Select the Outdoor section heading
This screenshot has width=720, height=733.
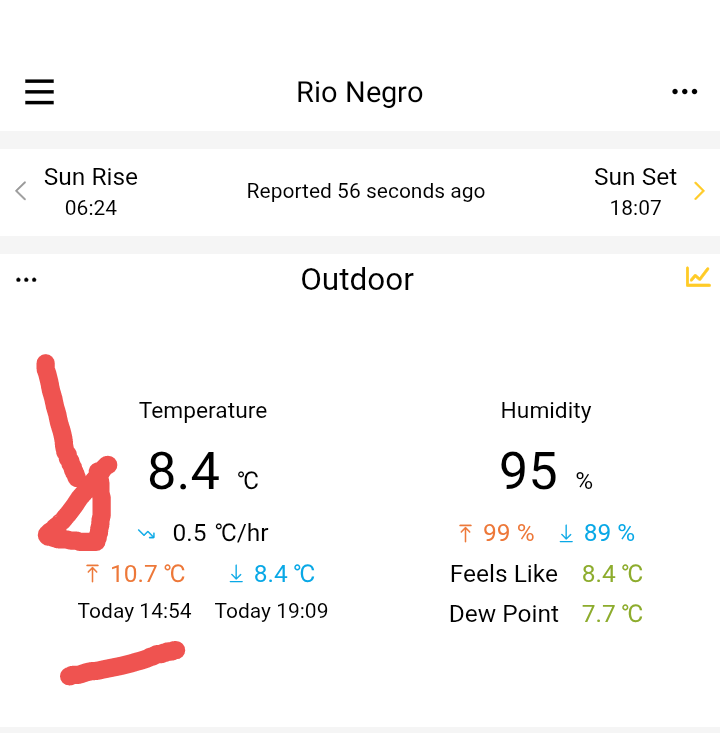(x=357, y=279)
